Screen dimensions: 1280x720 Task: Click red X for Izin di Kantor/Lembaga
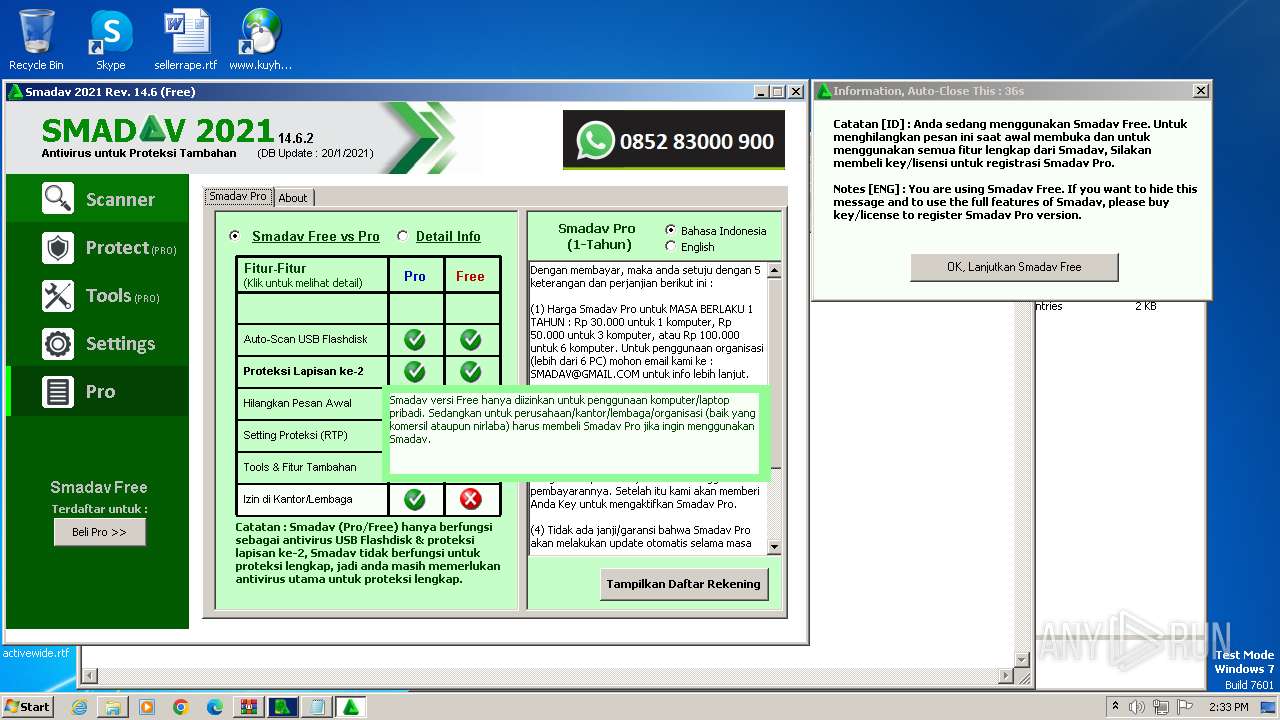coord(471,499)
